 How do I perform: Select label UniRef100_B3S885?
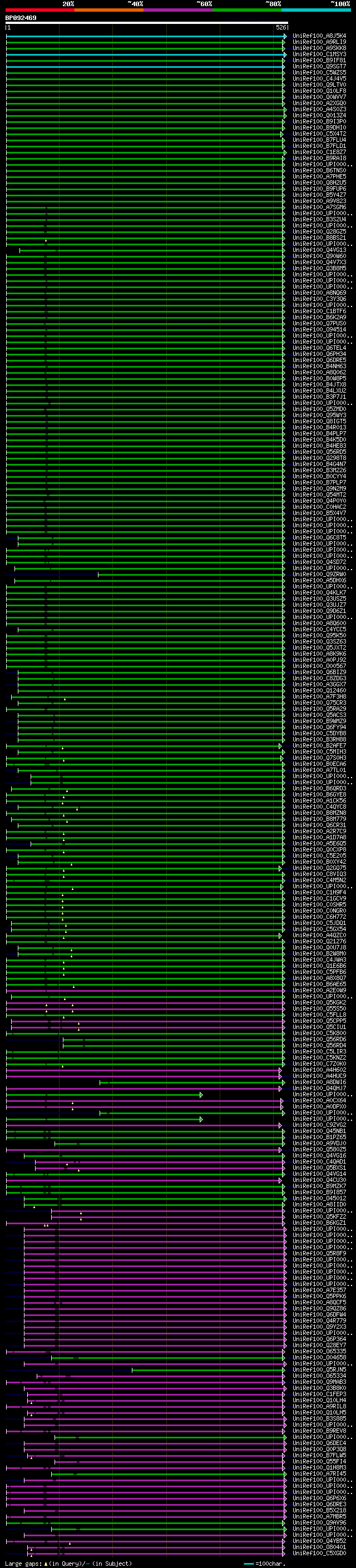[x=319, y=1418]
